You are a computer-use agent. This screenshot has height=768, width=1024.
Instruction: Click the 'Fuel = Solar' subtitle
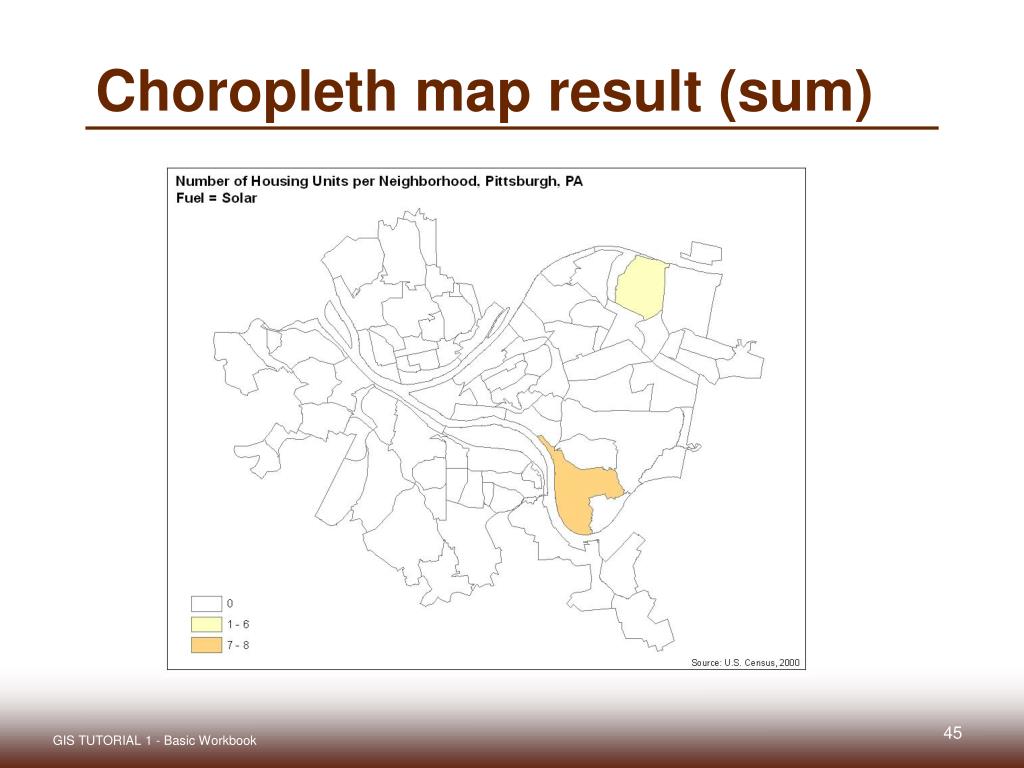[216, 198]
